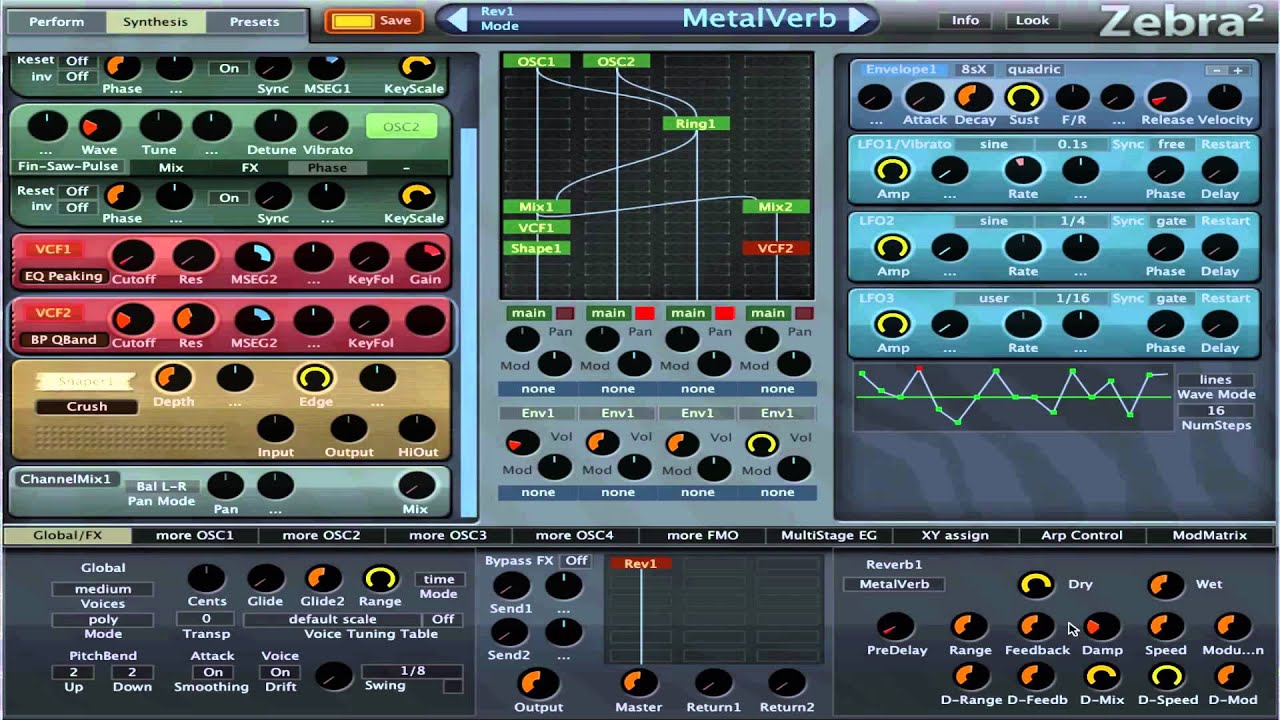Select the OSC2 module in the patch grid
1280x720 pixels.
point(616,62)
